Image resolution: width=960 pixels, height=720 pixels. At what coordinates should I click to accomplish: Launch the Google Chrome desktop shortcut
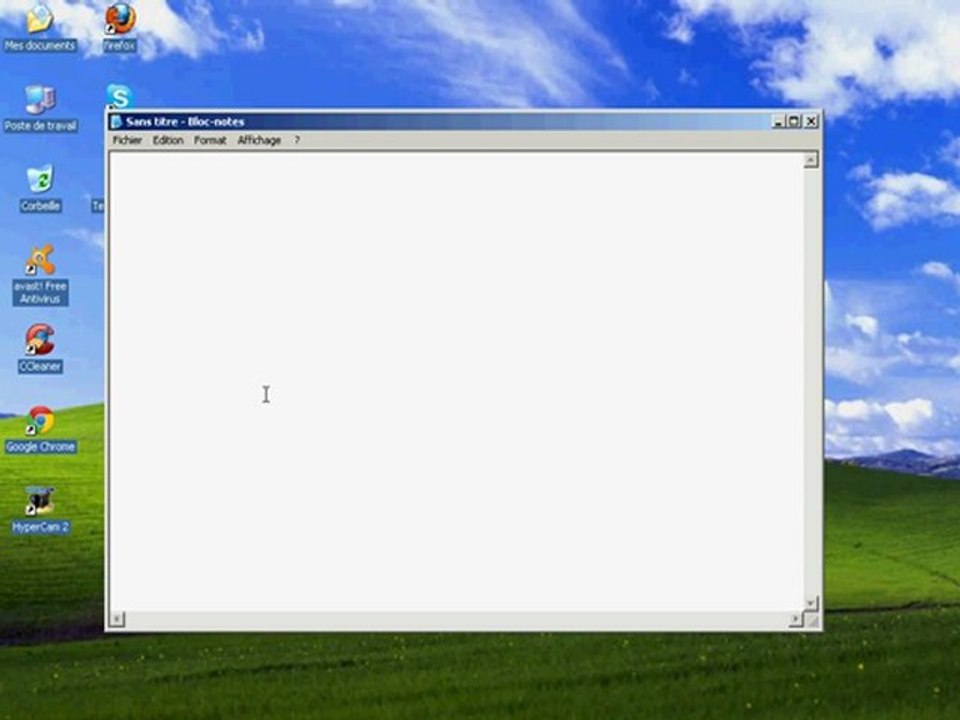point(40,429)
